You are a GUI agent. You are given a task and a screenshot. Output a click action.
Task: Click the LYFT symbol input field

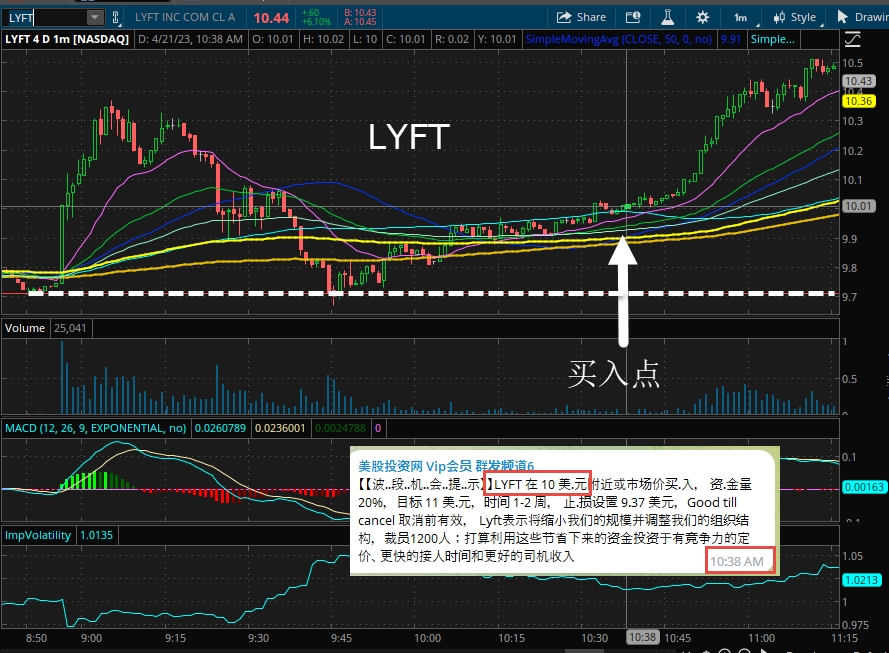tap(46, 18)
